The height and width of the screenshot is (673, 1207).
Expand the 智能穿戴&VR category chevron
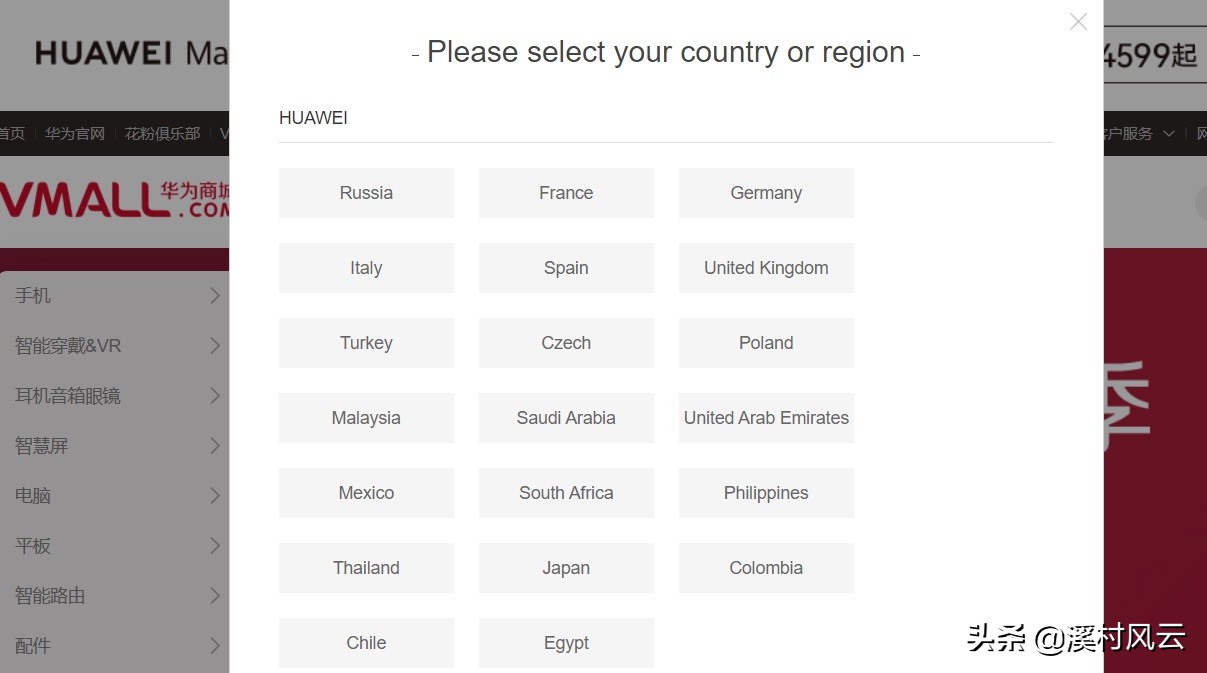[x=215, y=345]
